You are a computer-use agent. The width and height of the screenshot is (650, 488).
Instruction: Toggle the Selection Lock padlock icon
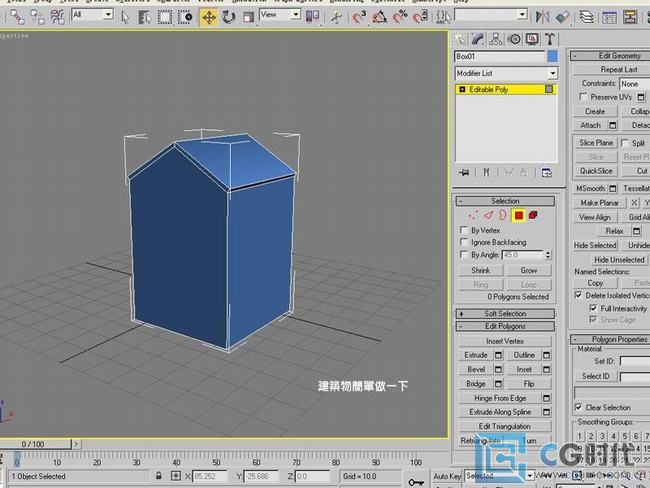(x=158, y=476)
